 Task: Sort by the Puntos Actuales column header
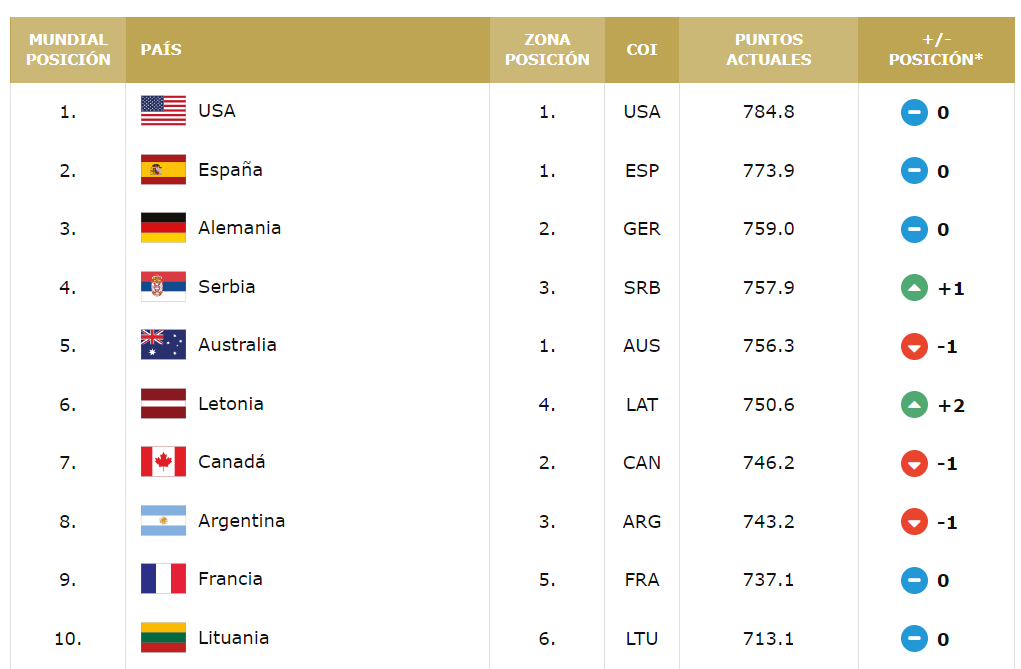(768, 50)
